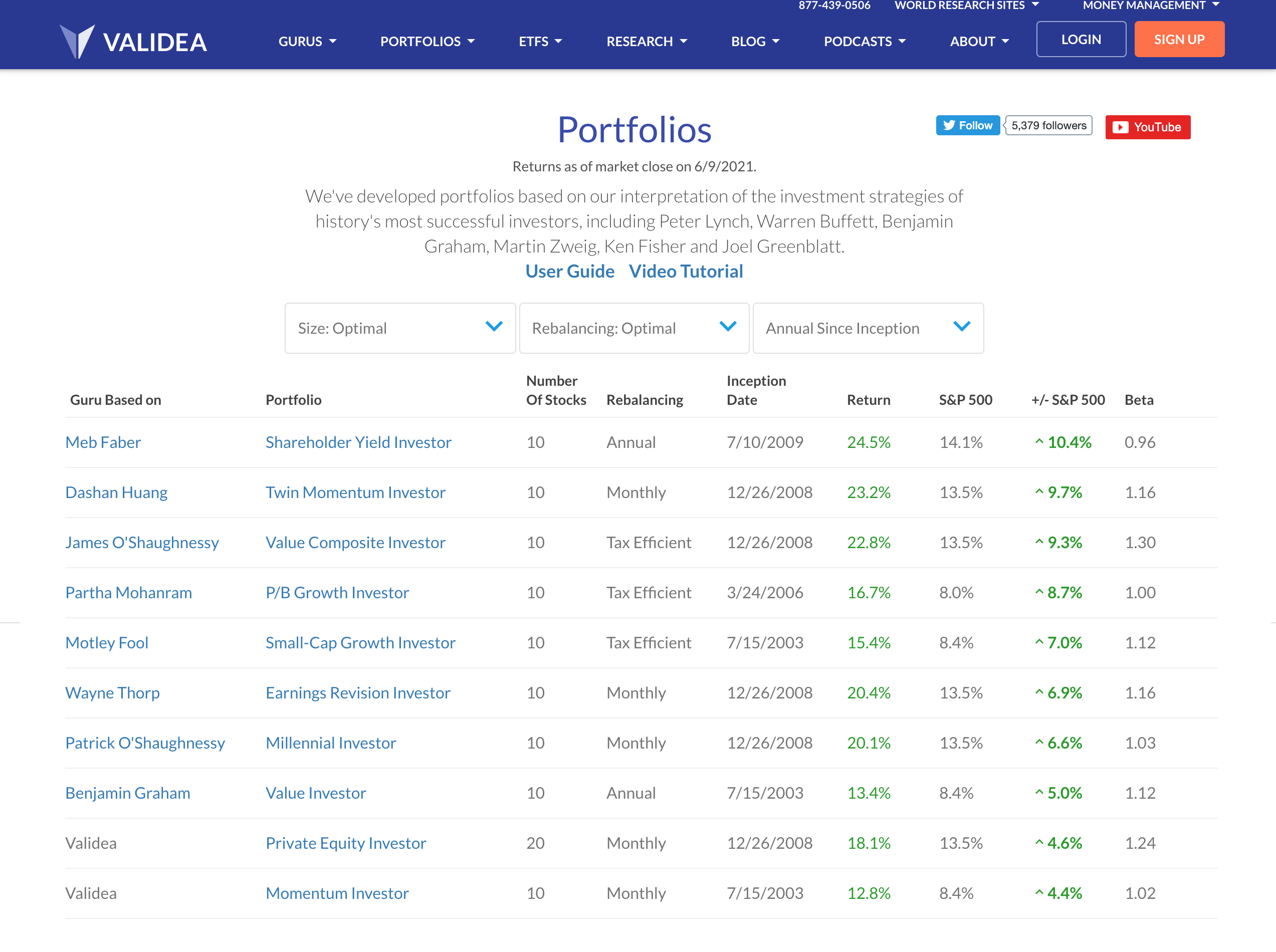Click the Login button
The width and height of the screenshot is (1276, 952).
[x=1081, y=39]
